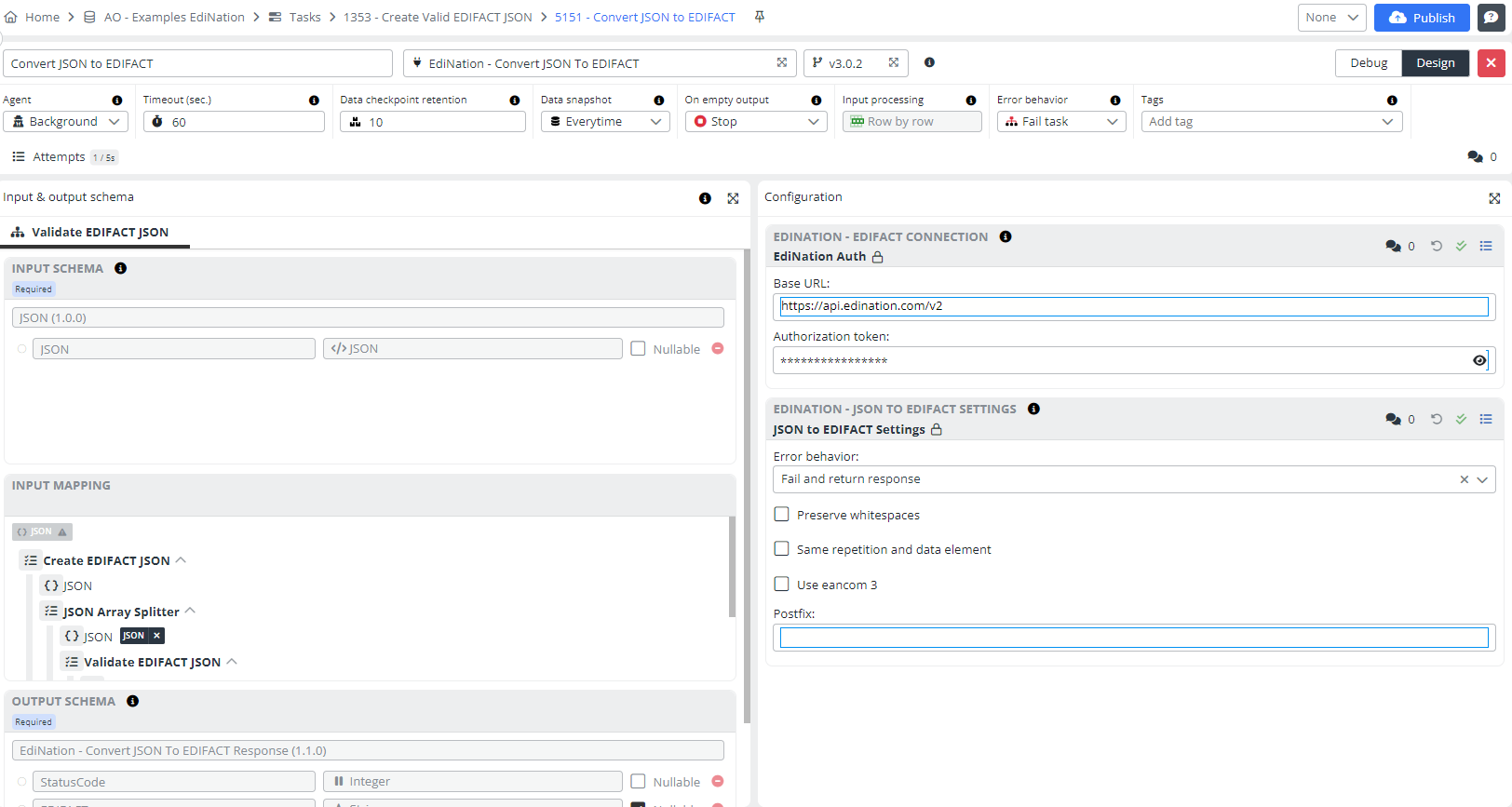This screenshot has width=1512, height=807.
Task: Open the Agent Background dropdown
Action: pos(65,122)
